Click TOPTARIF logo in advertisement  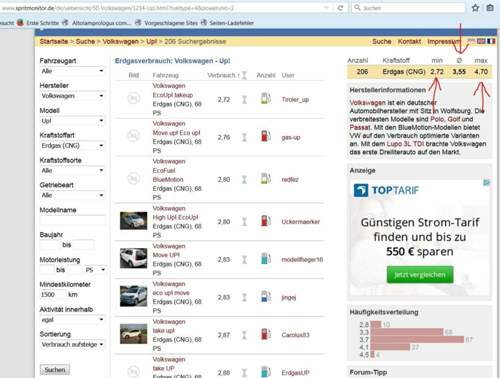click(386, 190)
